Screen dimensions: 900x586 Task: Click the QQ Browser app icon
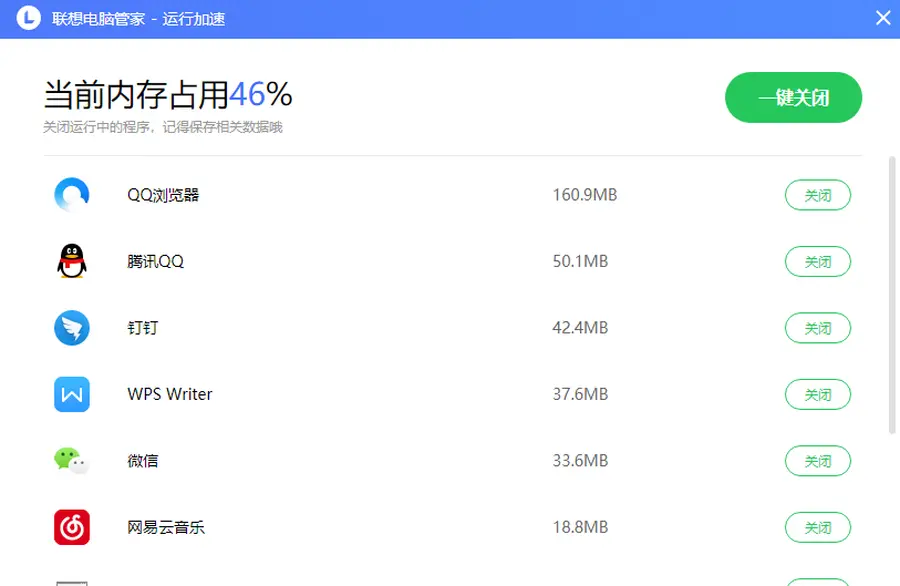coord(72,195)
